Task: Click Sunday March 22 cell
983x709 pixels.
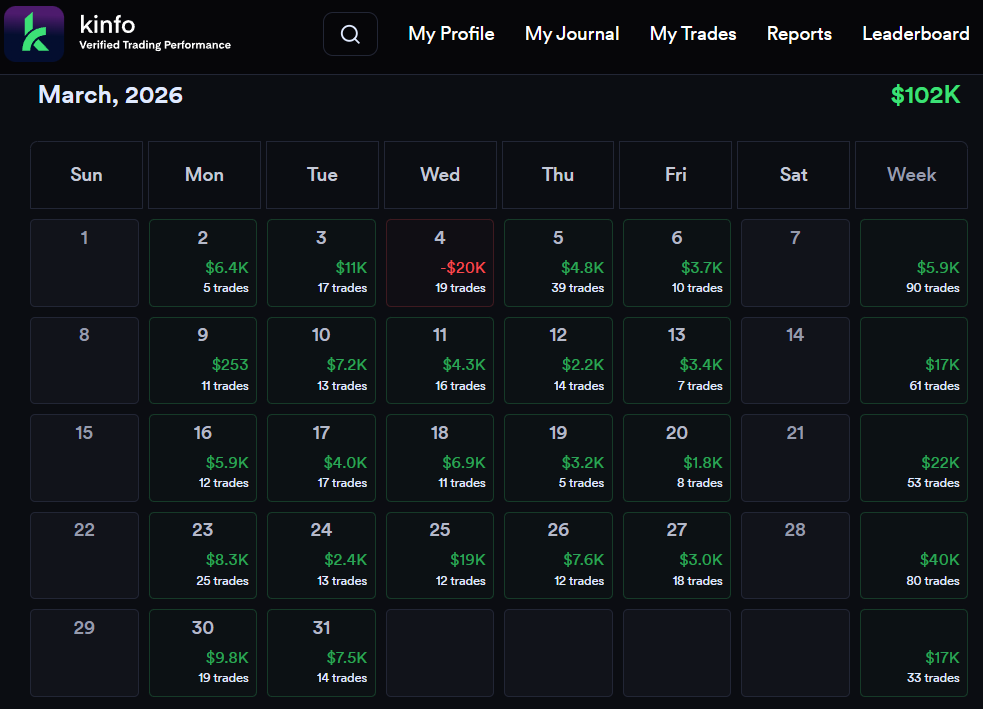Action: 85,555
